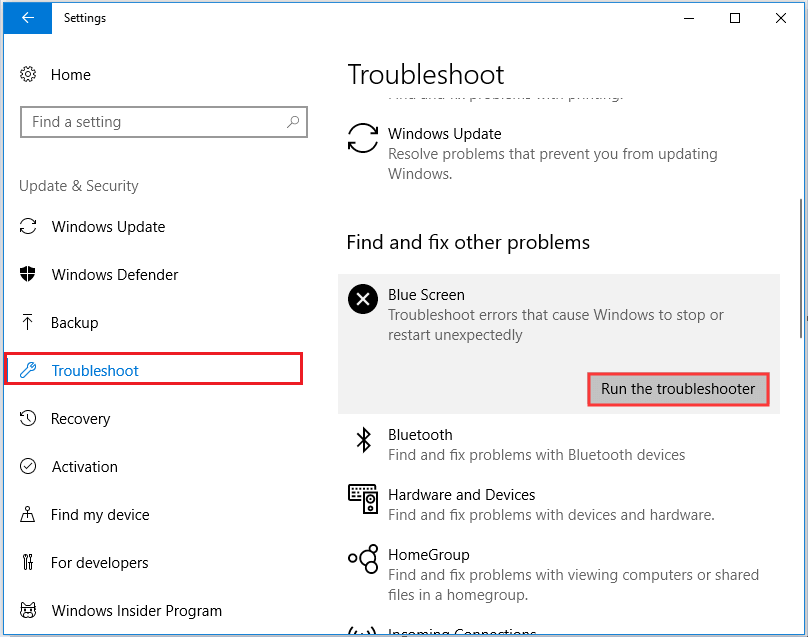Click the Home gear icon

[28, 75]
